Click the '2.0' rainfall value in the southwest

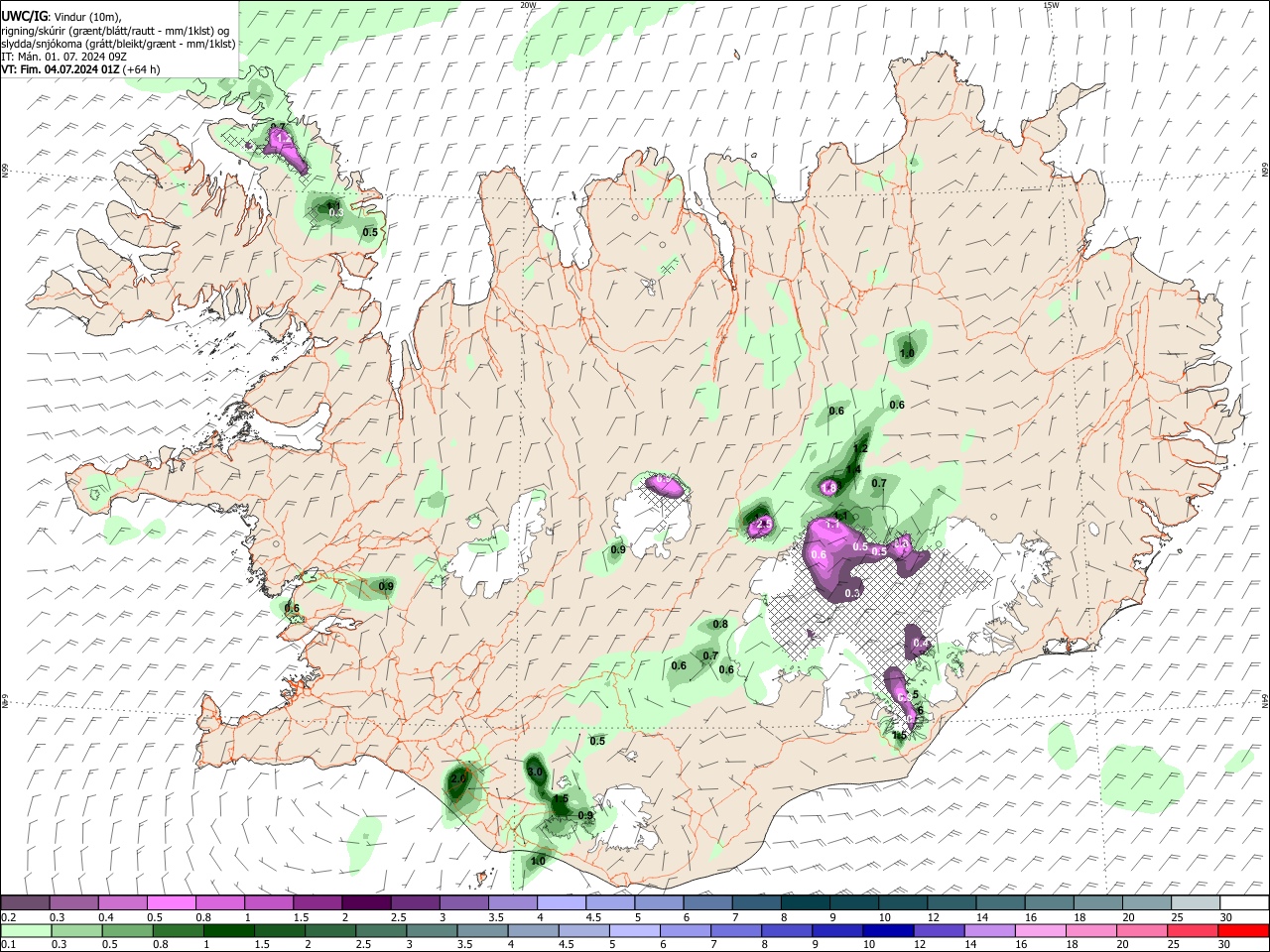click(x=457, y=779)
